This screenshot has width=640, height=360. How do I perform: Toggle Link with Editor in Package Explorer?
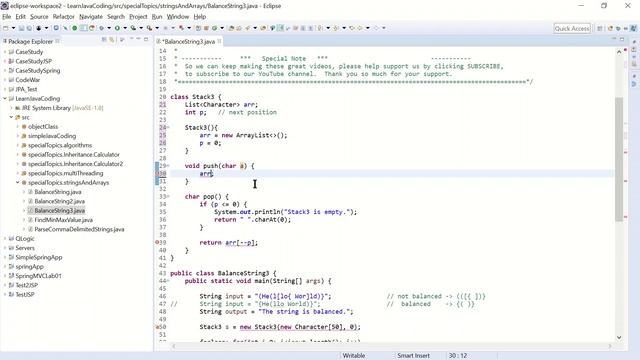coord(111,40)
